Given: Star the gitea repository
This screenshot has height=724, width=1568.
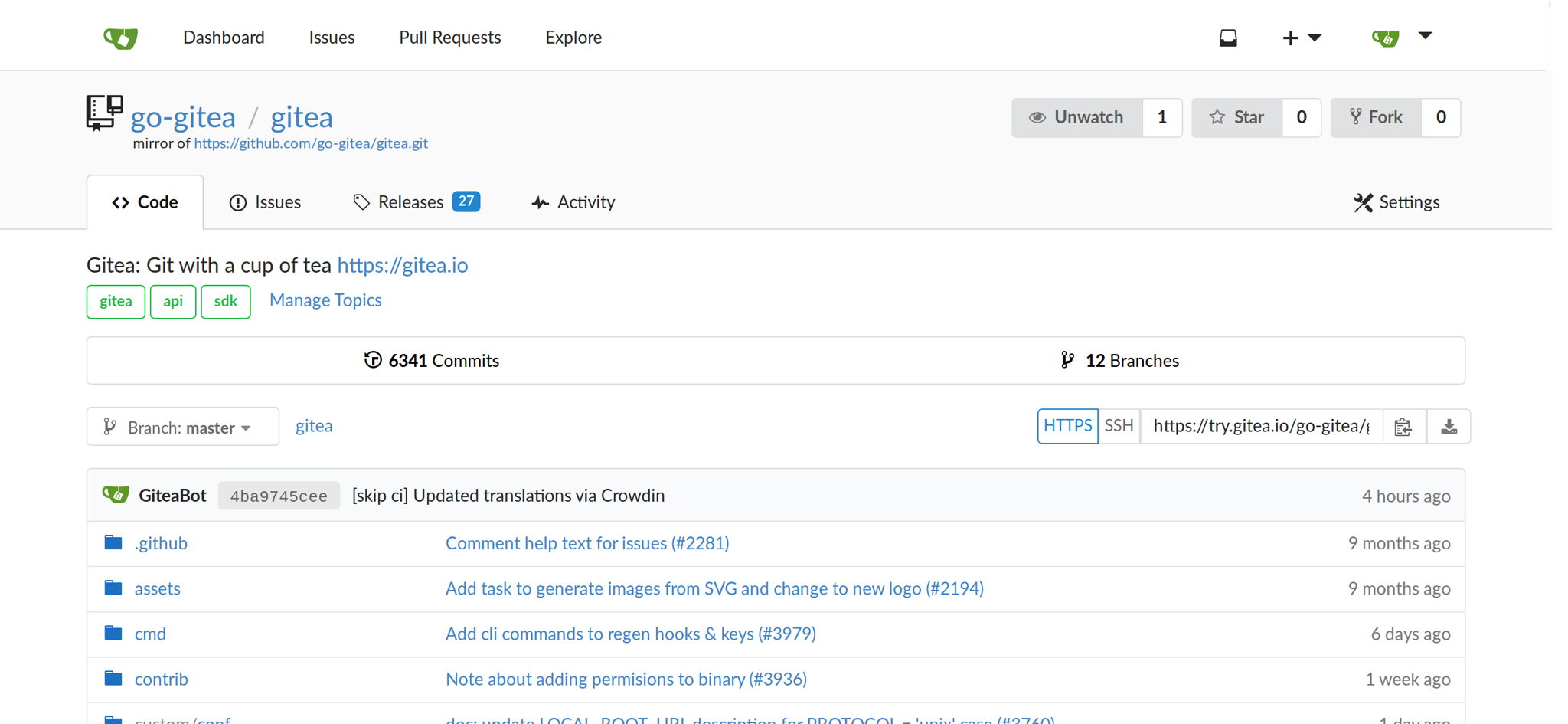Looking at the screenshot, I should click(x=1235, y=117).
